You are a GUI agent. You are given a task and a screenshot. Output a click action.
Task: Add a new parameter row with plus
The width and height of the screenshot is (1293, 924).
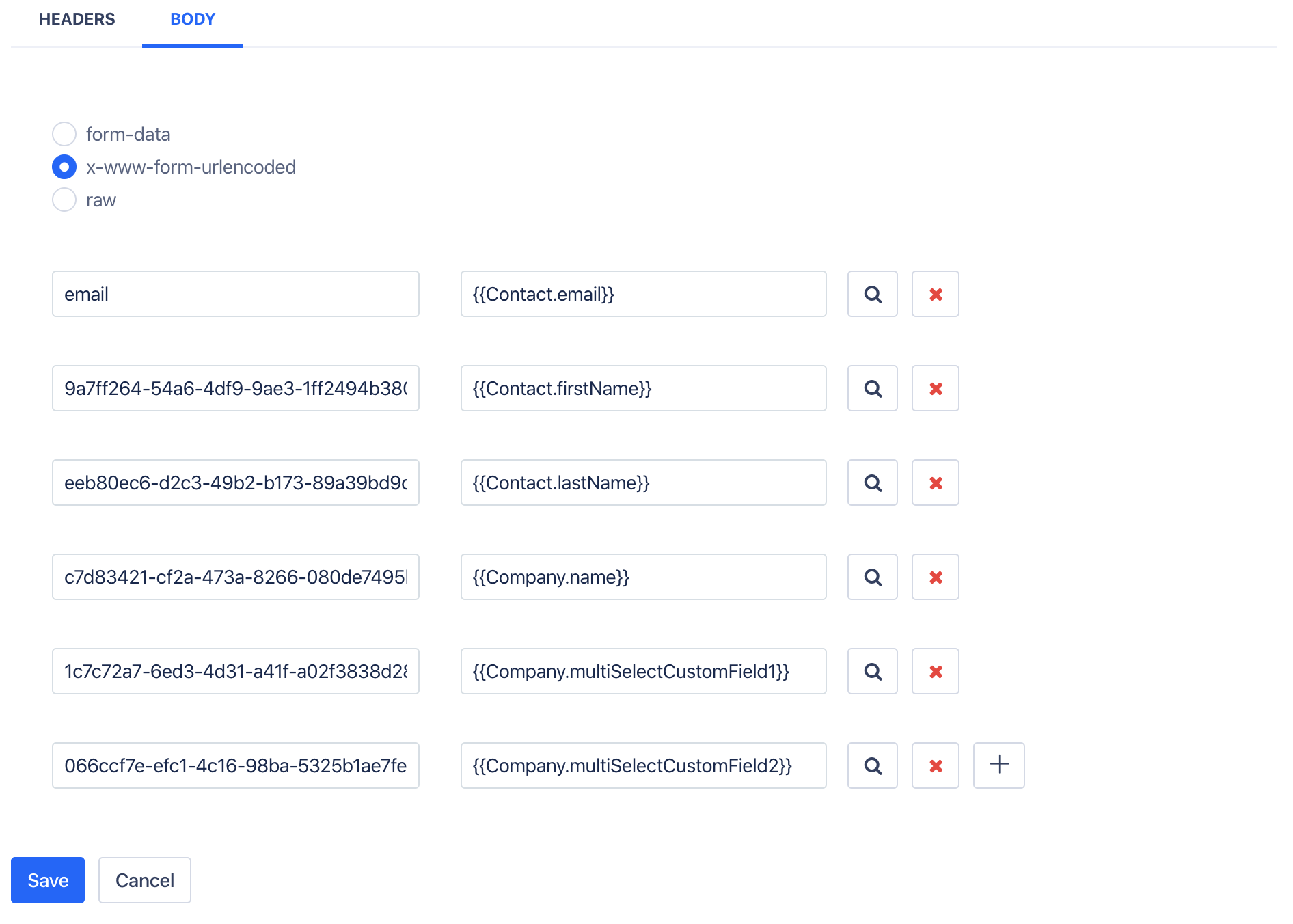click(x=999, y=765)
